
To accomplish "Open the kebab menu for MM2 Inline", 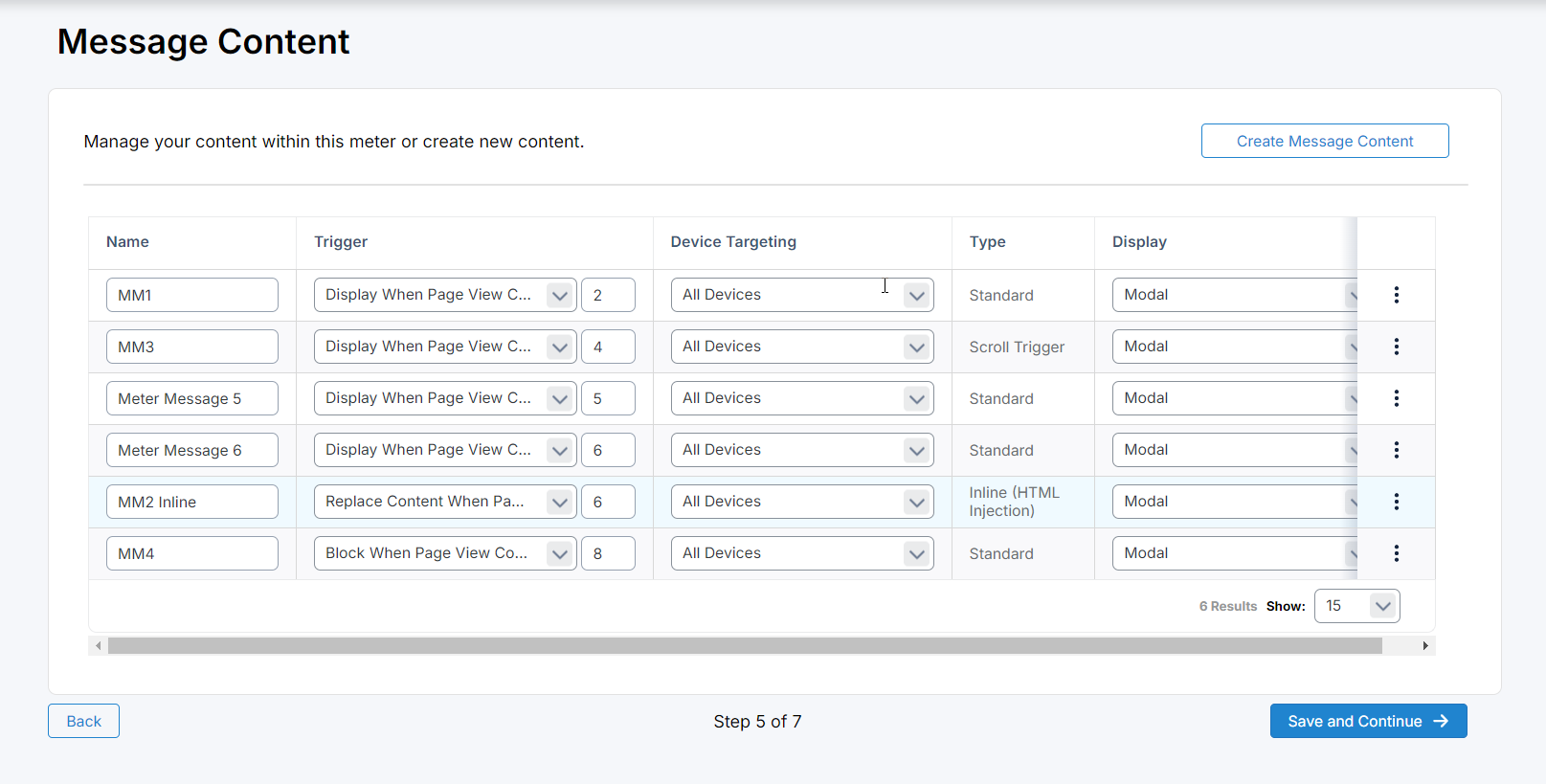I will [x=1396, y=502].
